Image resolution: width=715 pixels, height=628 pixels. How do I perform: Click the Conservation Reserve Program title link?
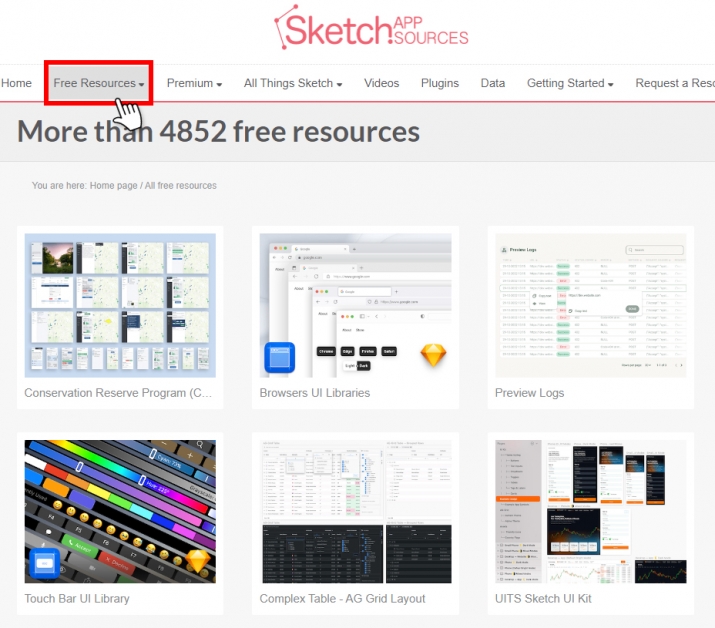click(118, 393)
